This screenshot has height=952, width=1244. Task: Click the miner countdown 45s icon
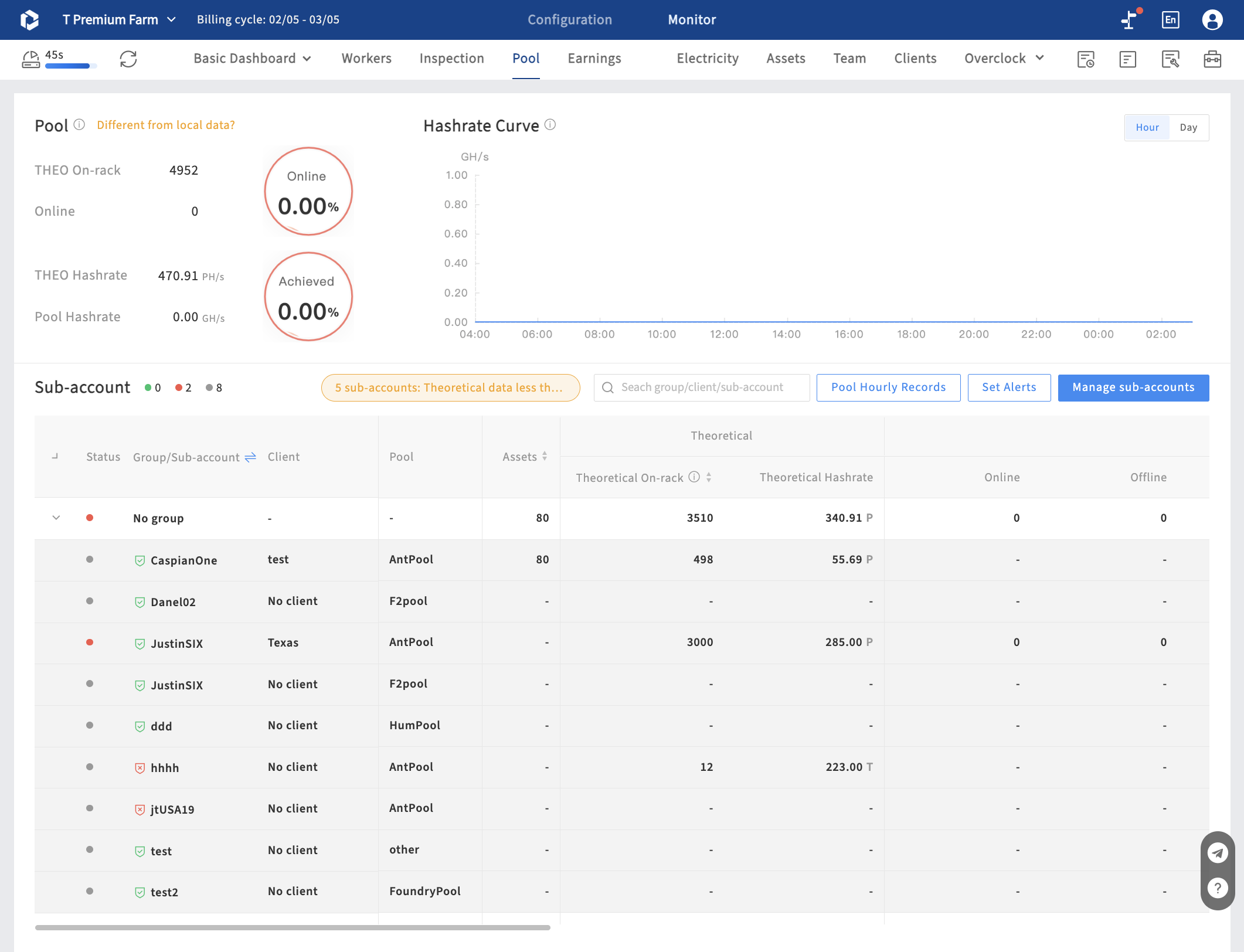coord(30,59)
